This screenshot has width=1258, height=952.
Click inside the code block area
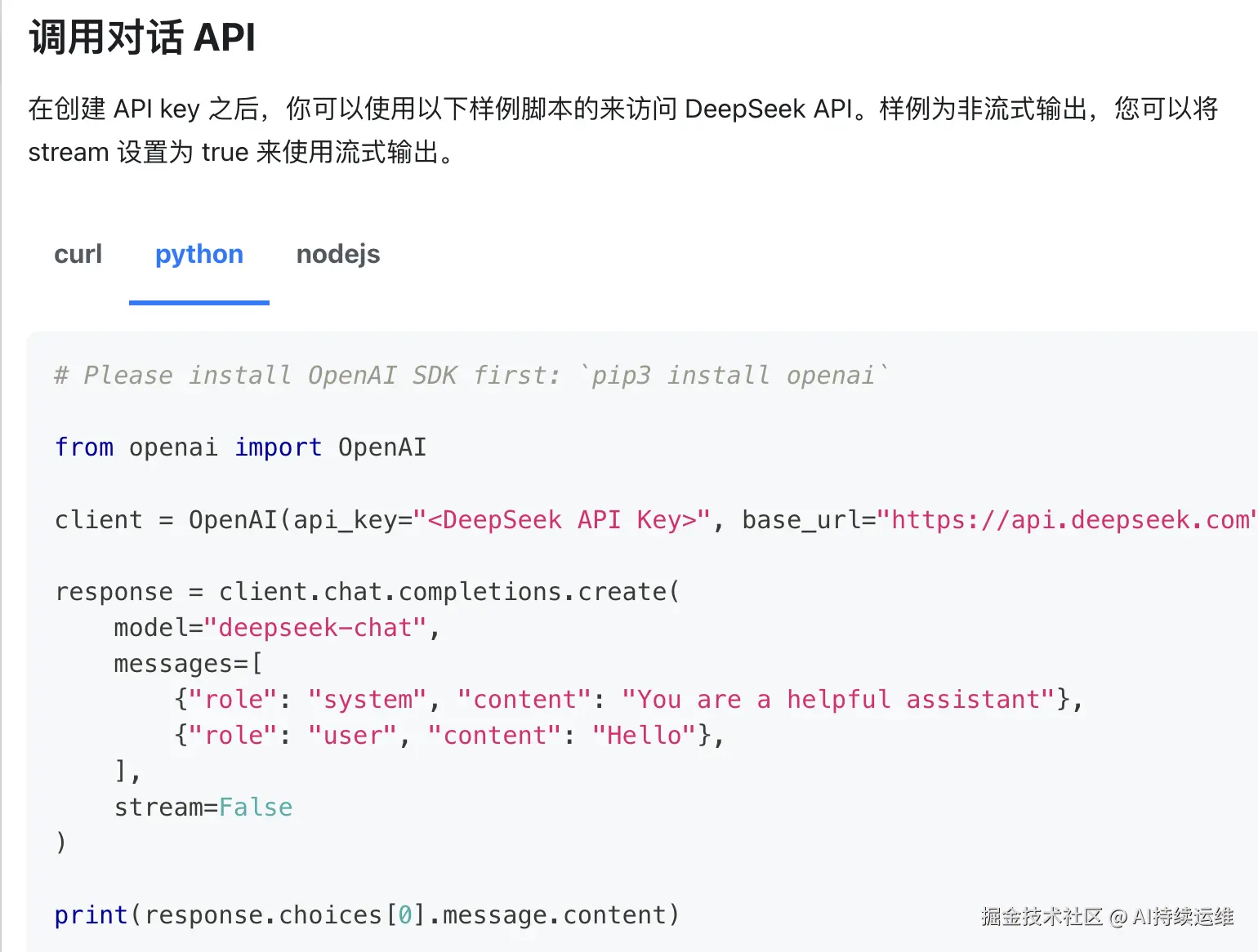pyautogui.click(x=572, y=572)
